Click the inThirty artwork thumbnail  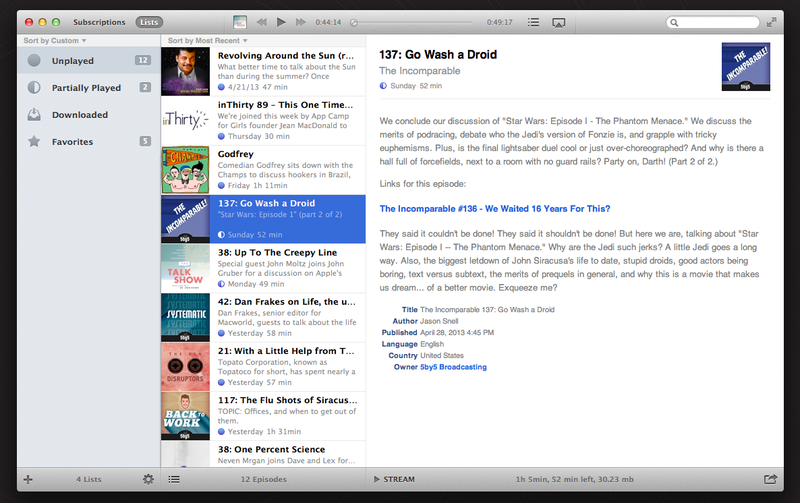[x=185, y=121]
